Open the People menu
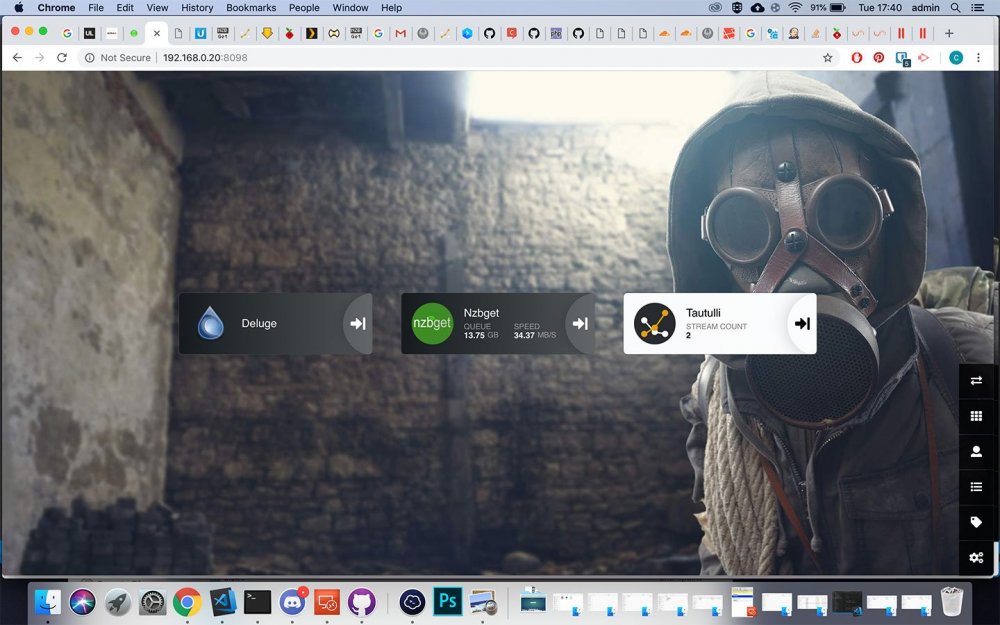 pyautogui.click(x=304, y=8)
